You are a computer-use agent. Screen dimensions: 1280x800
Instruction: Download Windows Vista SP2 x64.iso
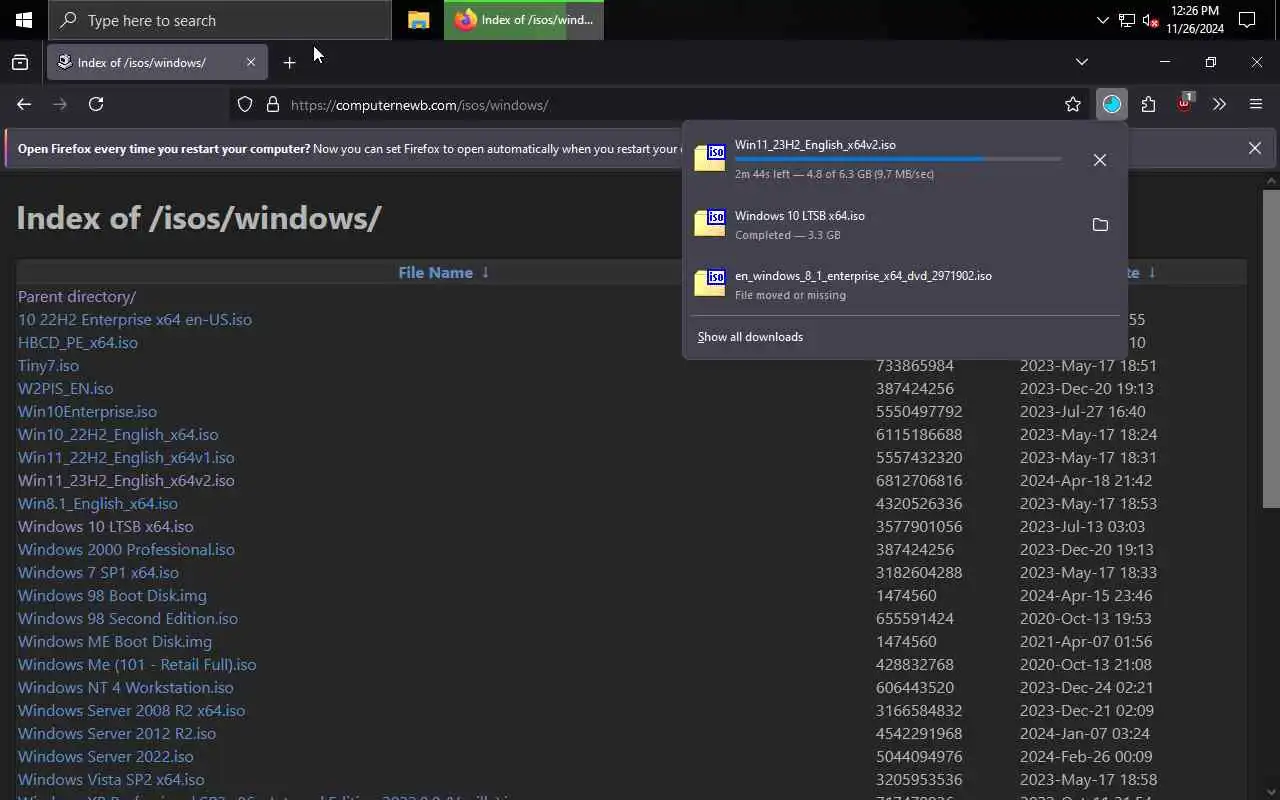(x=111, y=779)
